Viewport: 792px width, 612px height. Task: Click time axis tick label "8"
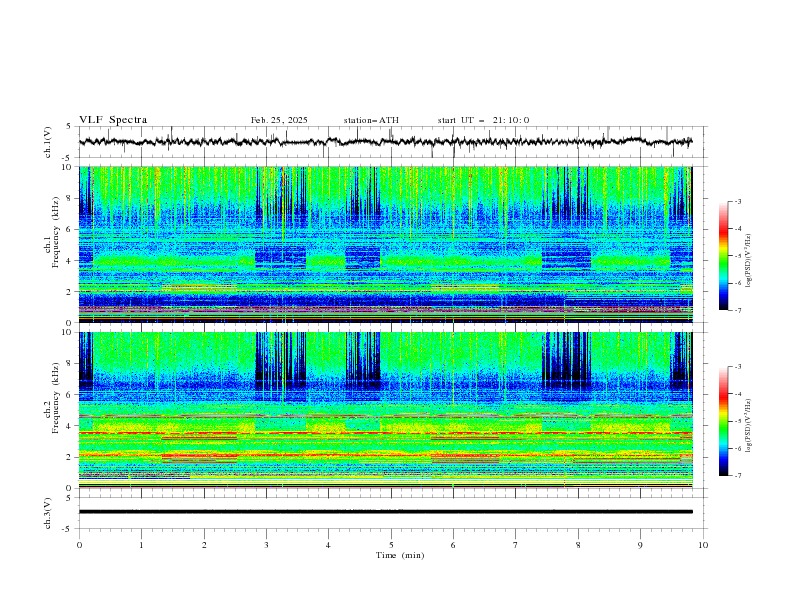pos(578,545)
